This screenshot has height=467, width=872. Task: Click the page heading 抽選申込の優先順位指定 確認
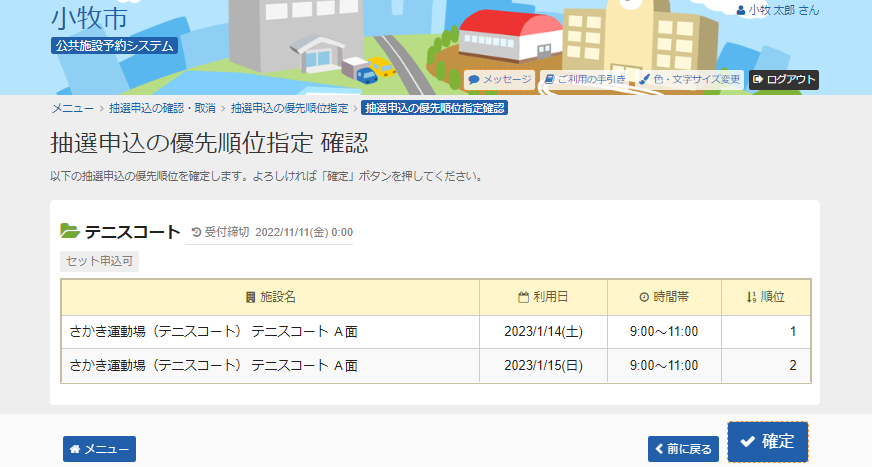209,143
